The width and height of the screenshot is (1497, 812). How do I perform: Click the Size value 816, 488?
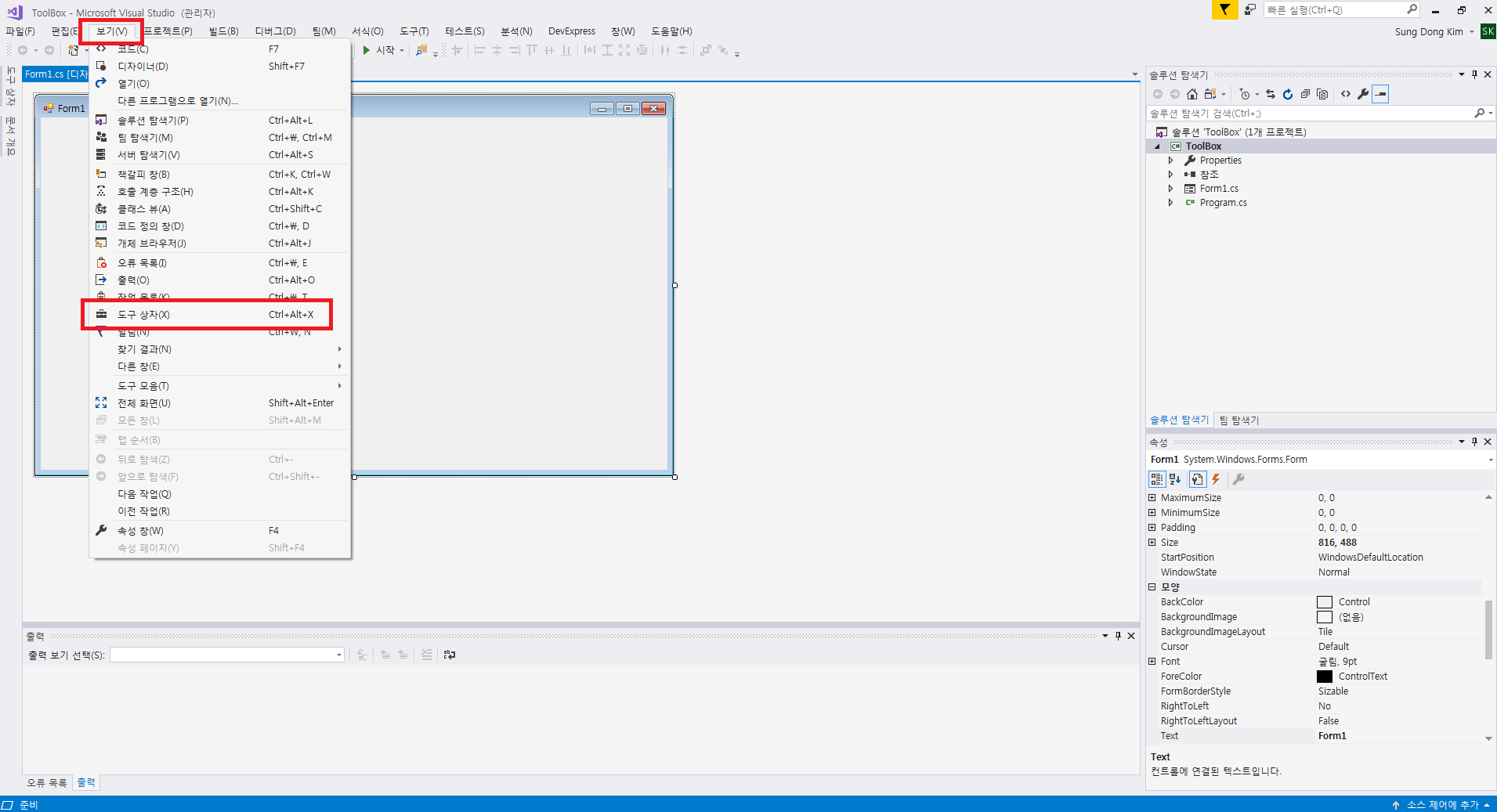click(1337, 543)
